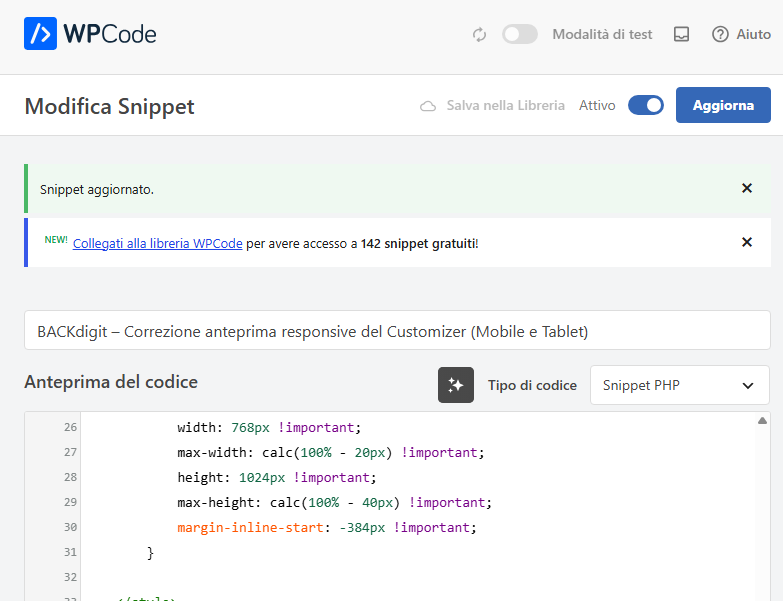Viewport: 783px width, 601px height.
Task: Open the AI sparkle code generator button
Action: coord(455,385)
